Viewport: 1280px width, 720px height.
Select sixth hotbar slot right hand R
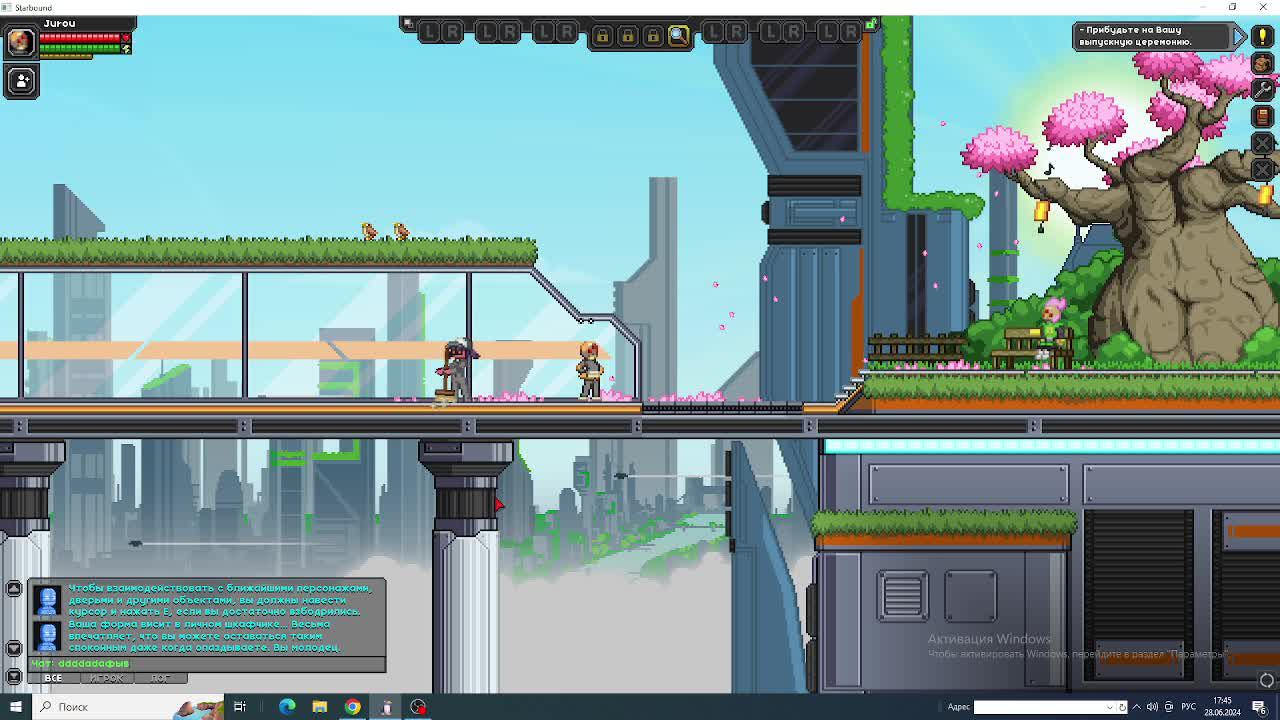tap(850, 32)
